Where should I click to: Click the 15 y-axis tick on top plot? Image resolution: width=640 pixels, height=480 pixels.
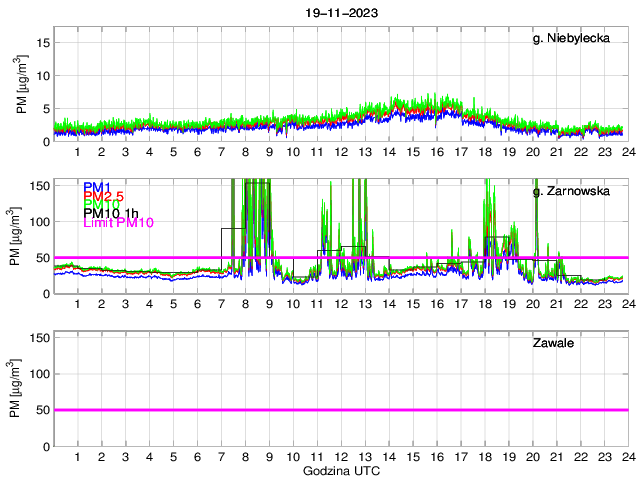point(43,43)
